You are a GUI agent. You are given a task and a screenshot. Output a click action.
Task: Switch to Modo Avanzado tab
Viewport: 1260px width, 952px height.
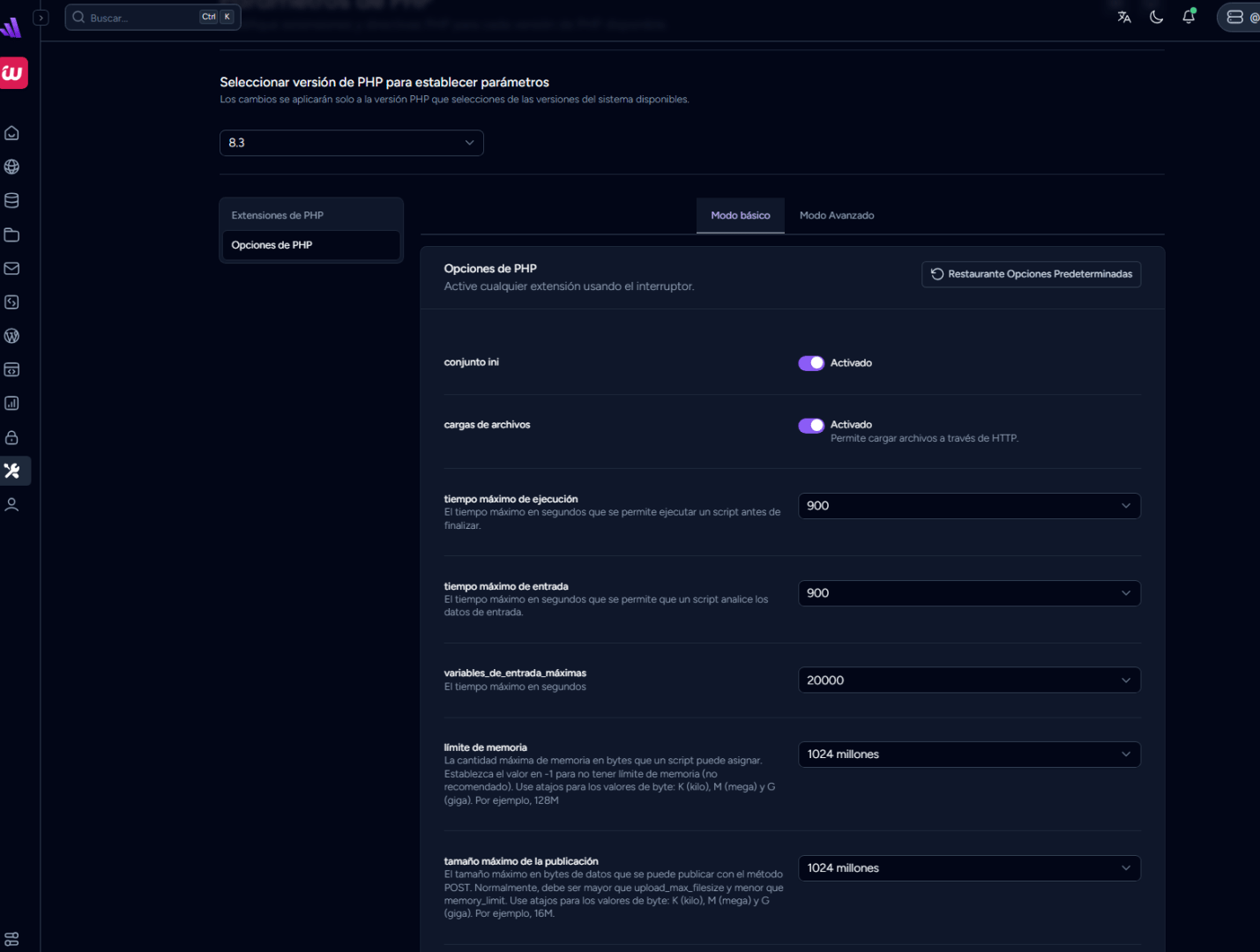[836, 216]
